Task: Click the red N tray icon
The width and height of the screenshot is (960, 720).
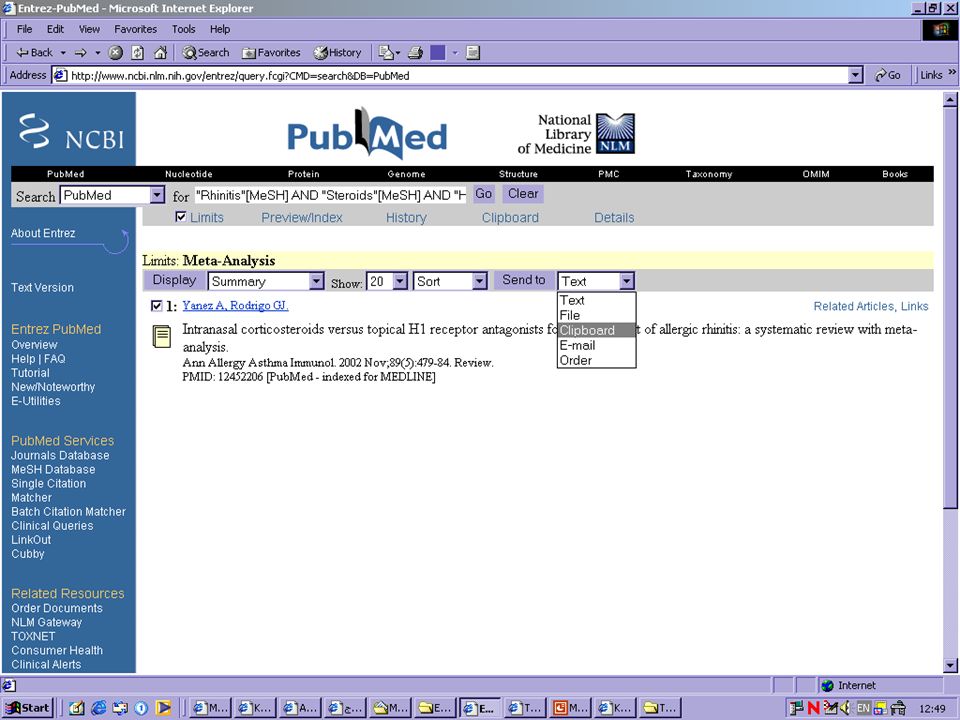Action: (x=813, y=708)
